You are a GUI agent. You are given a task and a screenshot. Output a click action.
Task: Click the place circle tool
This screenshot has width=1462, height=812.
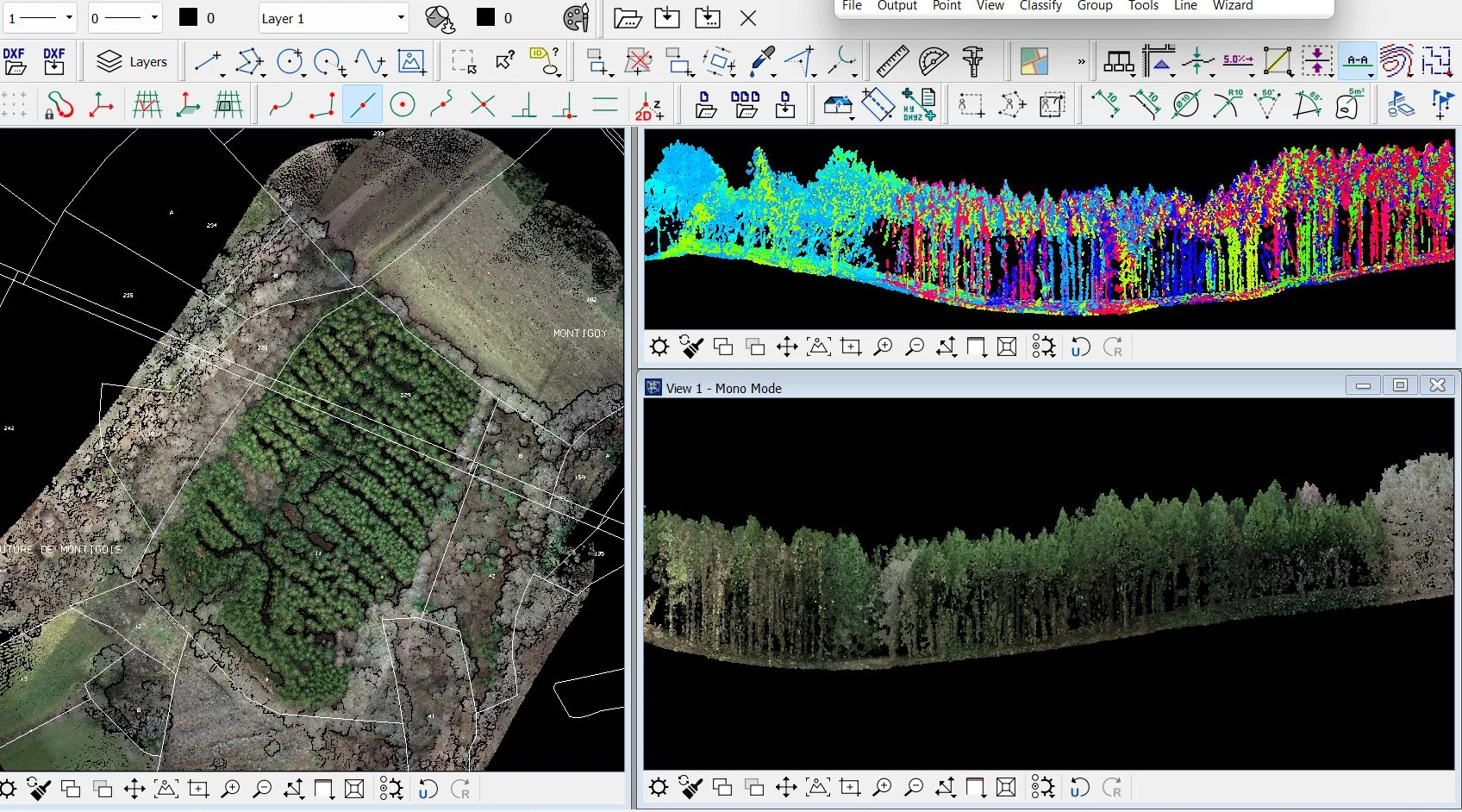click(x=291, y=61)
